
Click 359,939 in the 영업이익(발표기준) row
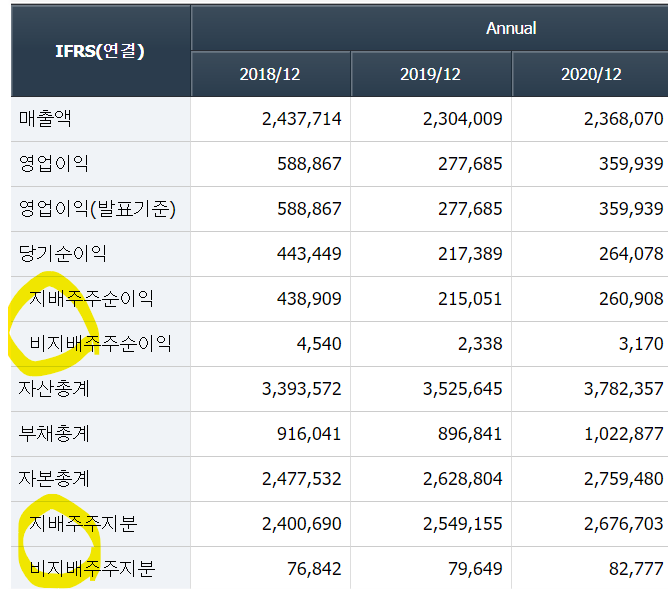tap(631, 209)
